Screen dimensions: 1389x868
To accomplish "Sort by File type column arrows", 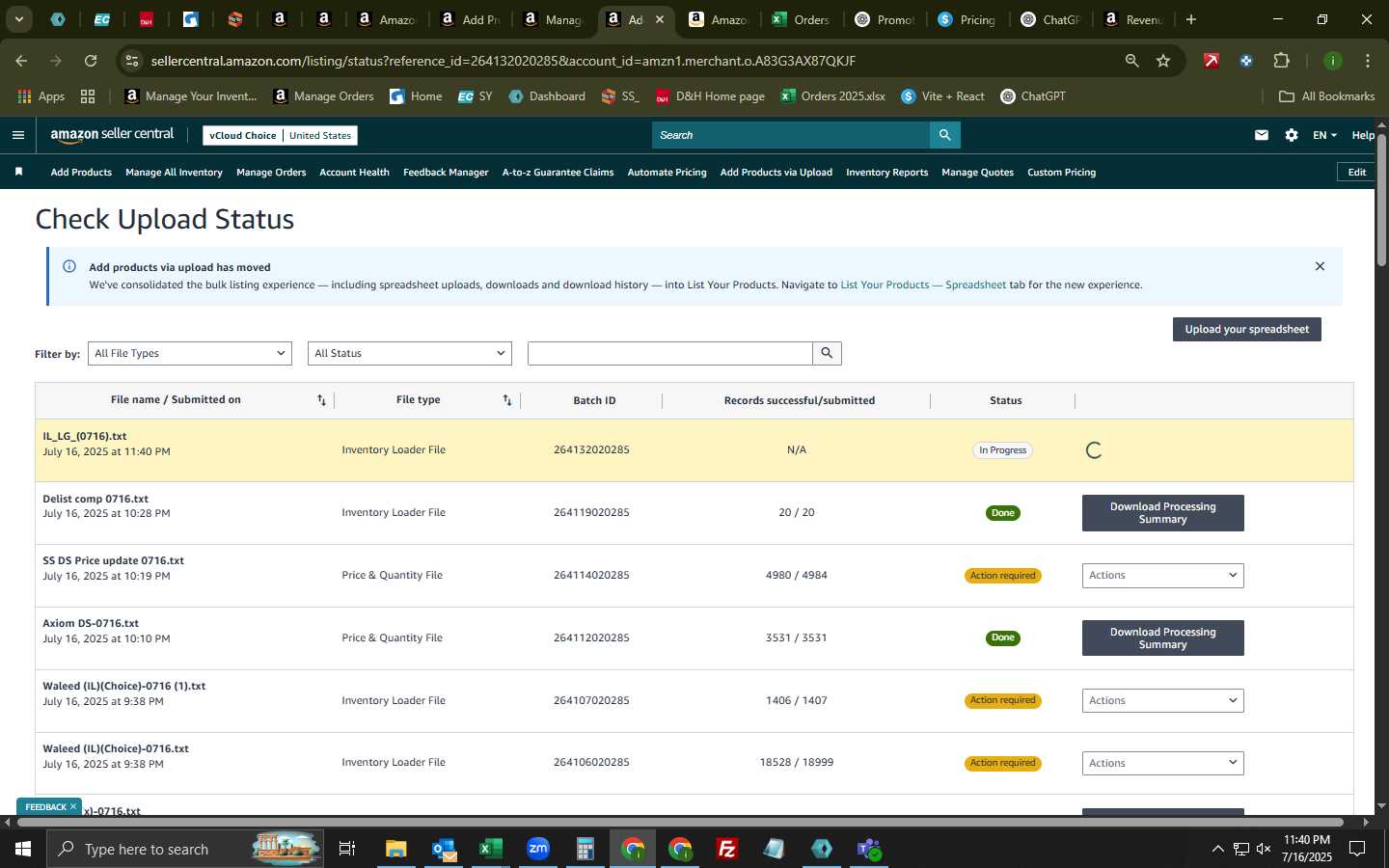I will point(507,400).
